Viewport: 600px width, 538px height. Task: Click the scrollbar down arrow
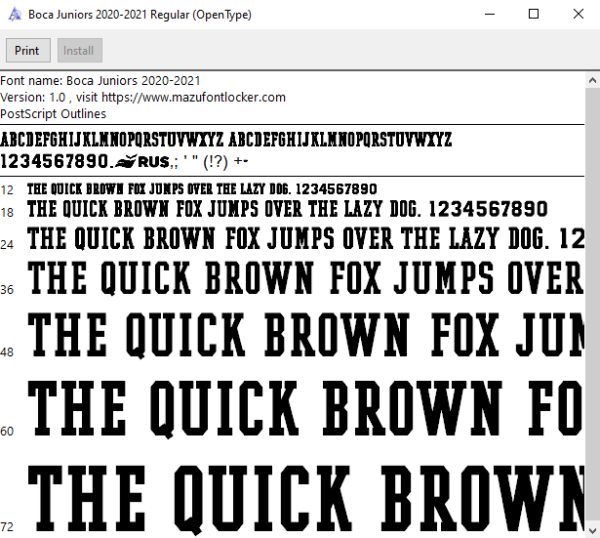click(x=592, y=531)
